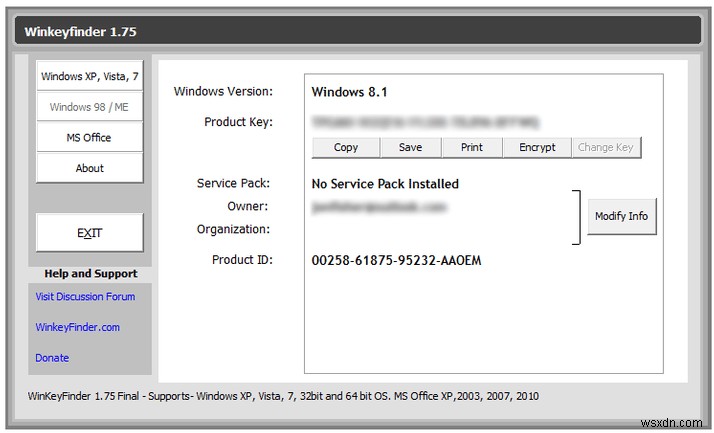Print the product key
The width and height of the screenshot is (714, 433).
click(472, 147)
